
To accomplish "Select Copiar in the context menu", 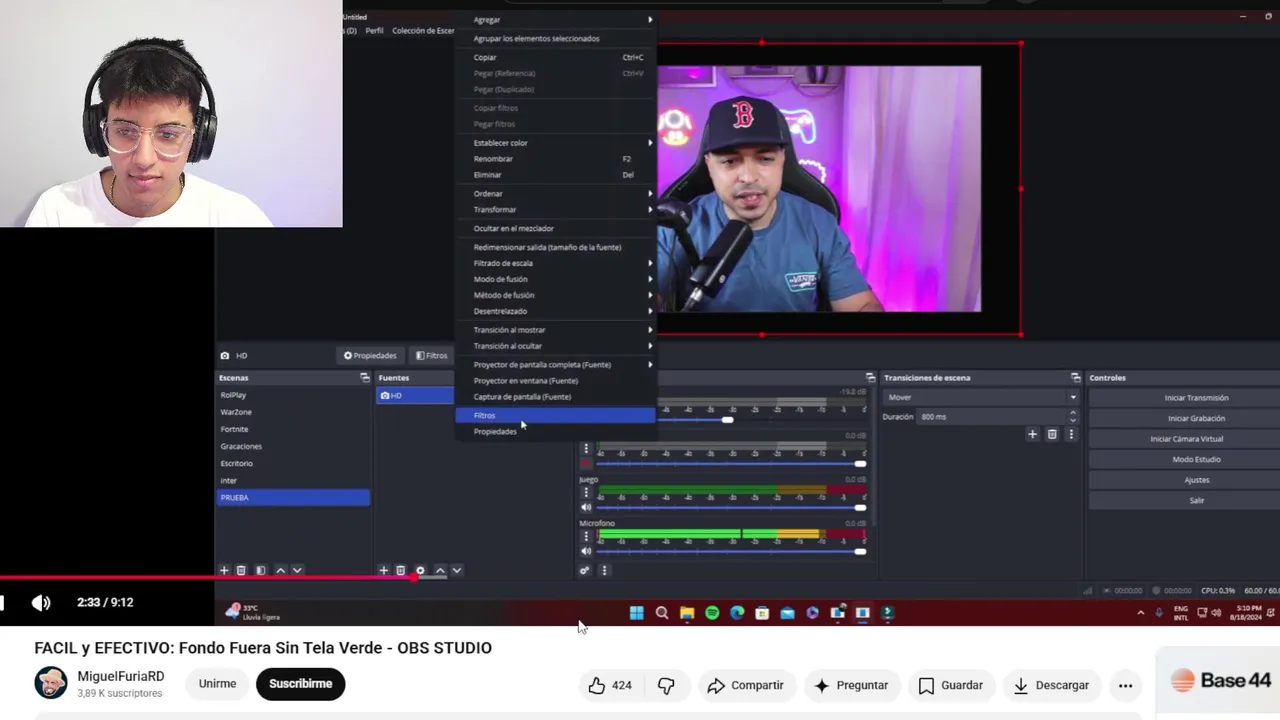I will click(x=555, y=57).
